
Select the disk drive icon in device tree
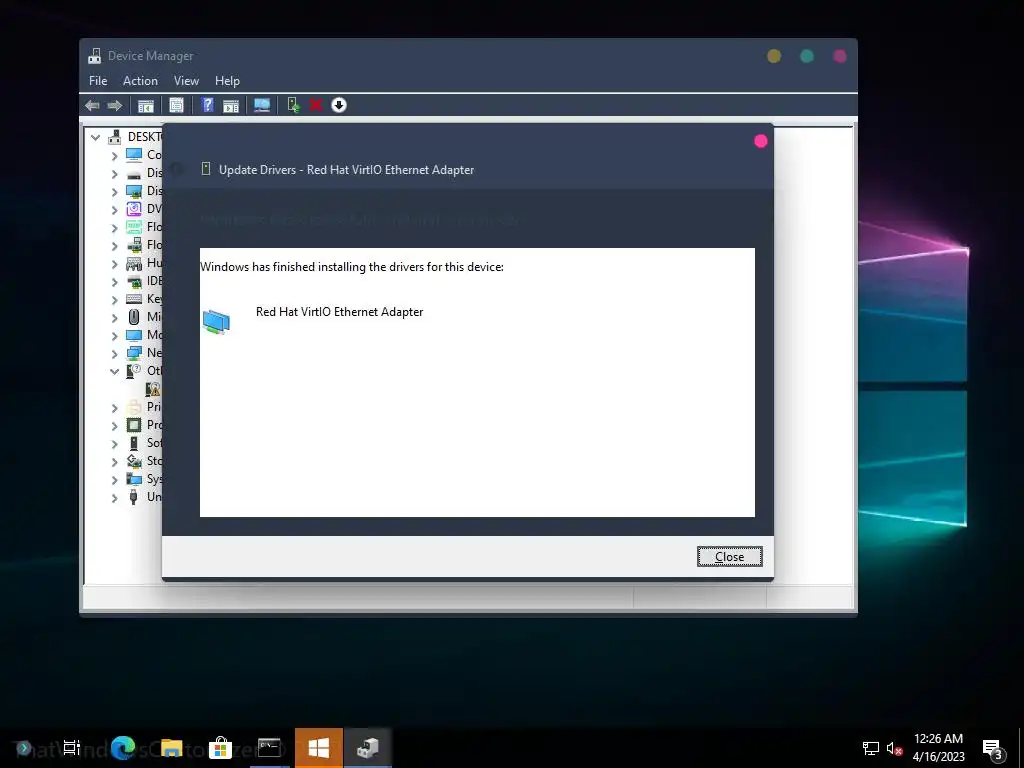coord(134,174)
